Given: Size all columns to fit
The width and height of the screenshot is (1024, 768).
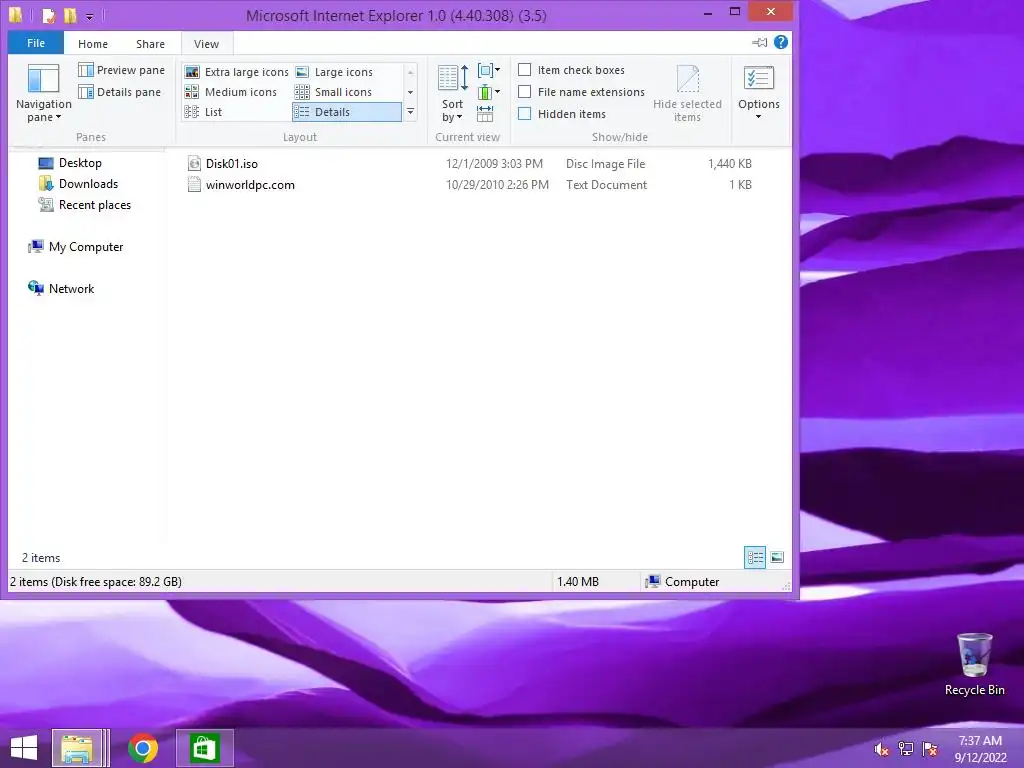Looking at the screenshot, I should [485, 114].
